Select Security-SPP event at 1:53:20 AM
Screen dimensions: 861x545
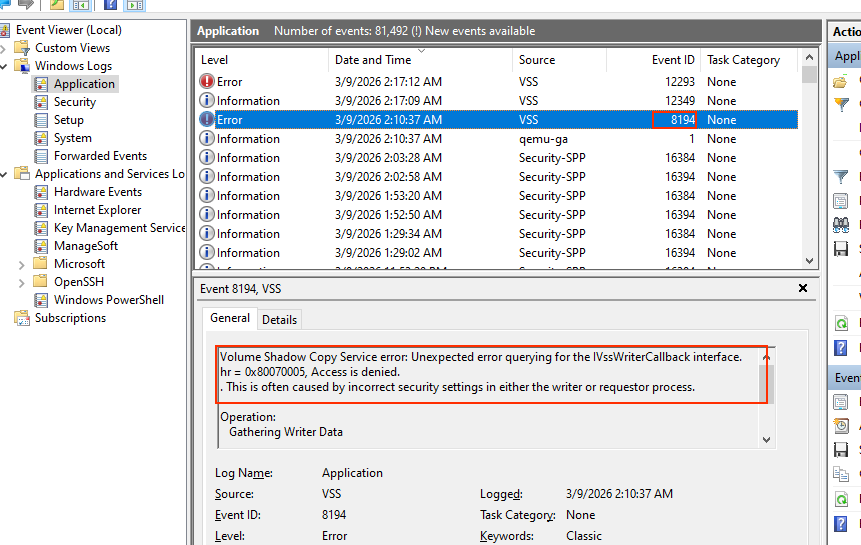point(497,195)
